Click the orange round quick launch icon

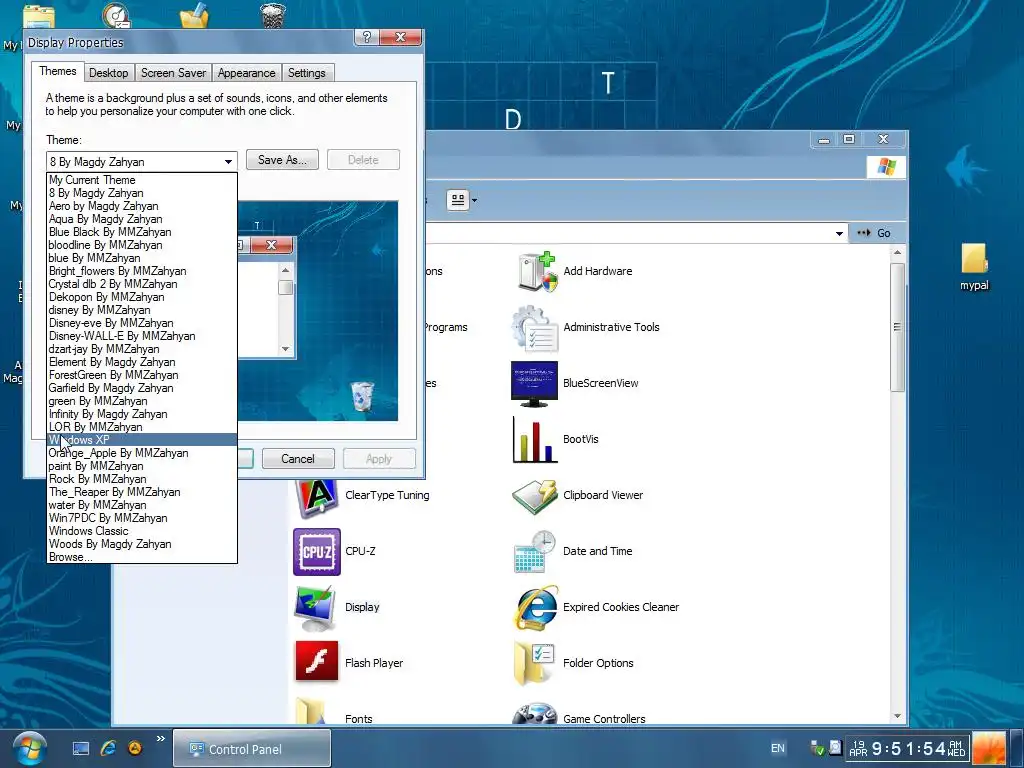point(135,748)
